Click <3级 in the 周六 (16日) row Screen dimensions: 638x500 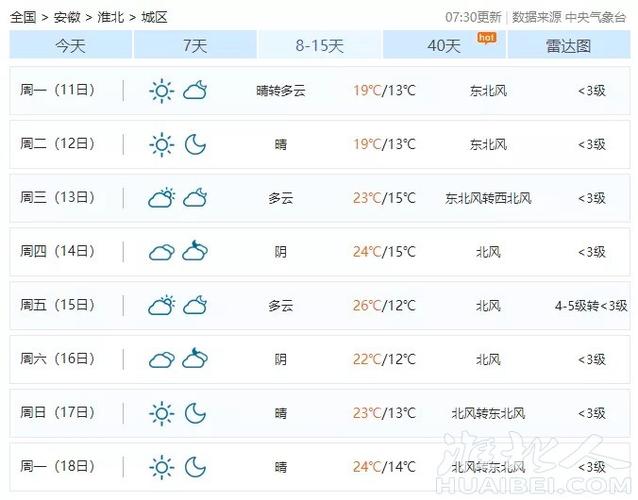coord(592,359)
